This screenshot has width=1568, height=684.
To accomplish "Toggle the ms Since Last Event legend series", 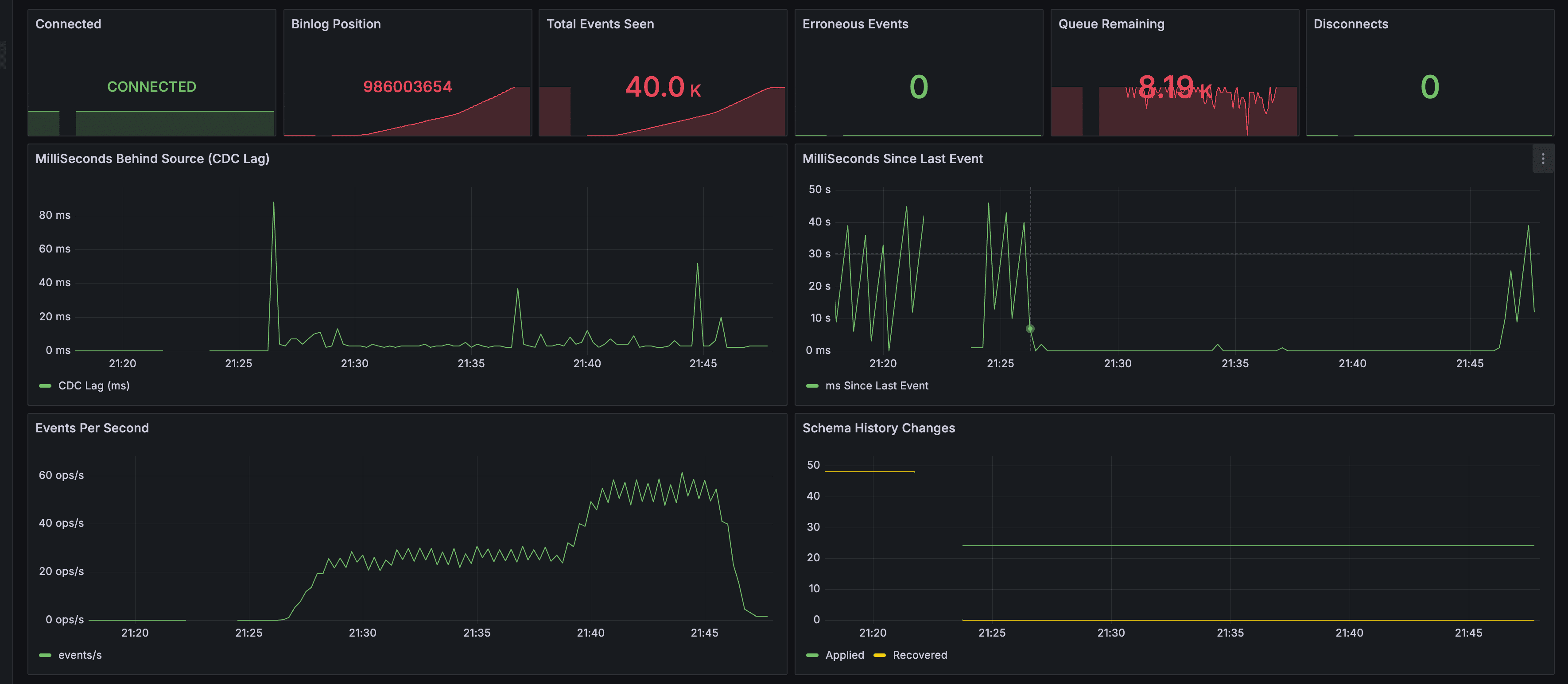I will [876, 386].
